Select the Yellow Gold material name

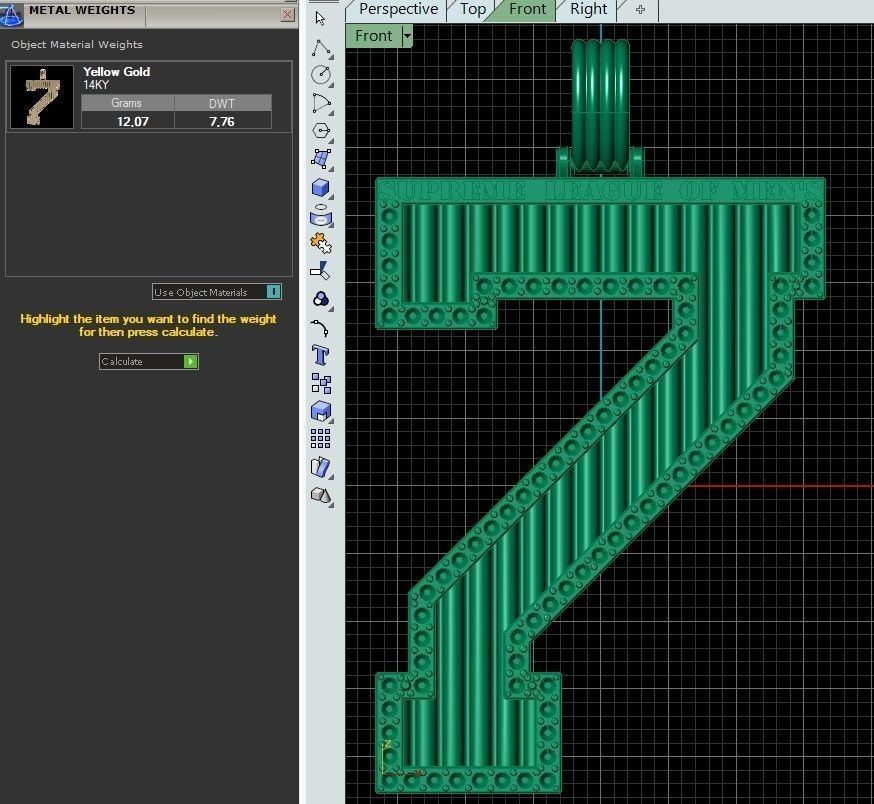116,71
